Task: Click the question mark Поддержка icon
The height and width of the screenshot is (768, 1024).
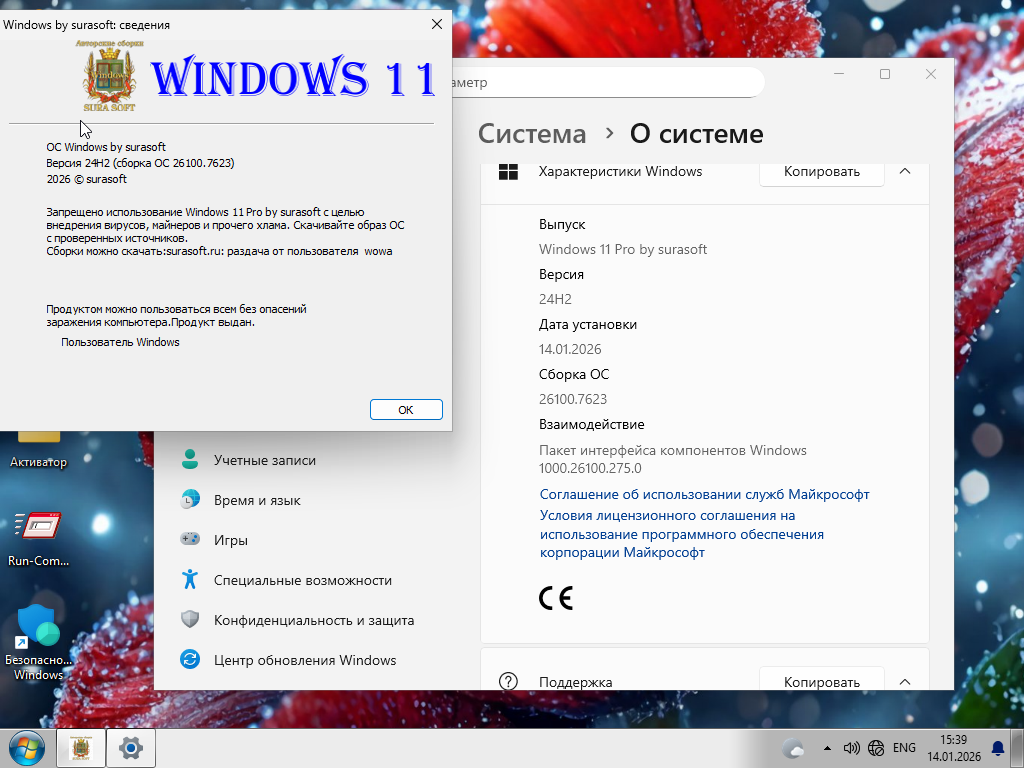Action: [x=508, y=681]
